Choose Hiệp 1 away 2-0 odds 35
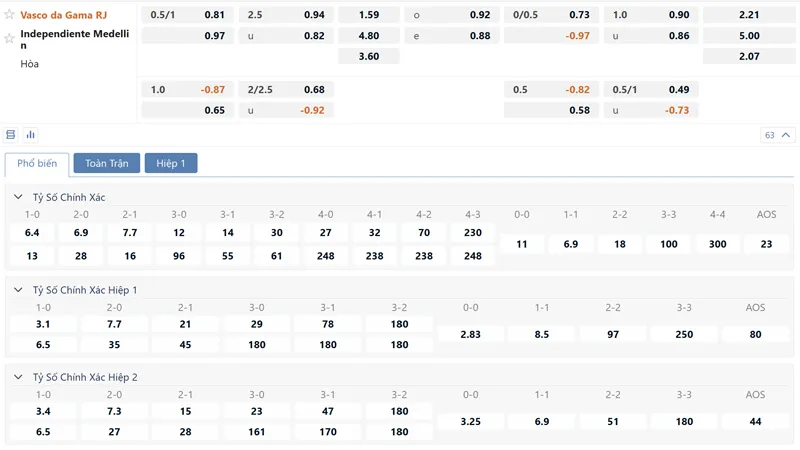800x450 pixels. pos(114,344)
